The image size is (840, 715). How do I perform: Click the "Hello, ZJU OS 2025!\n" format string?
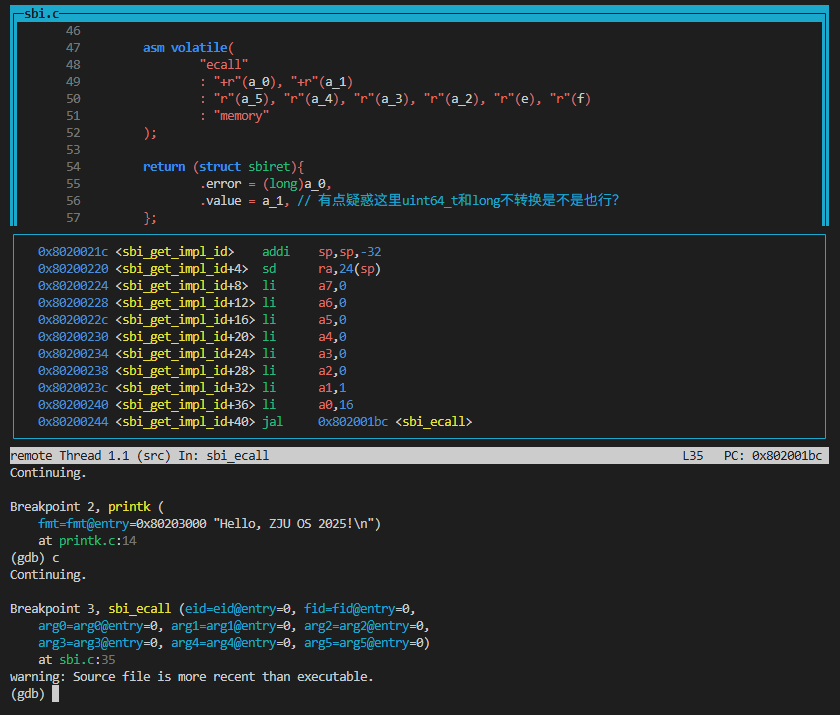click(x=294, y=524)
